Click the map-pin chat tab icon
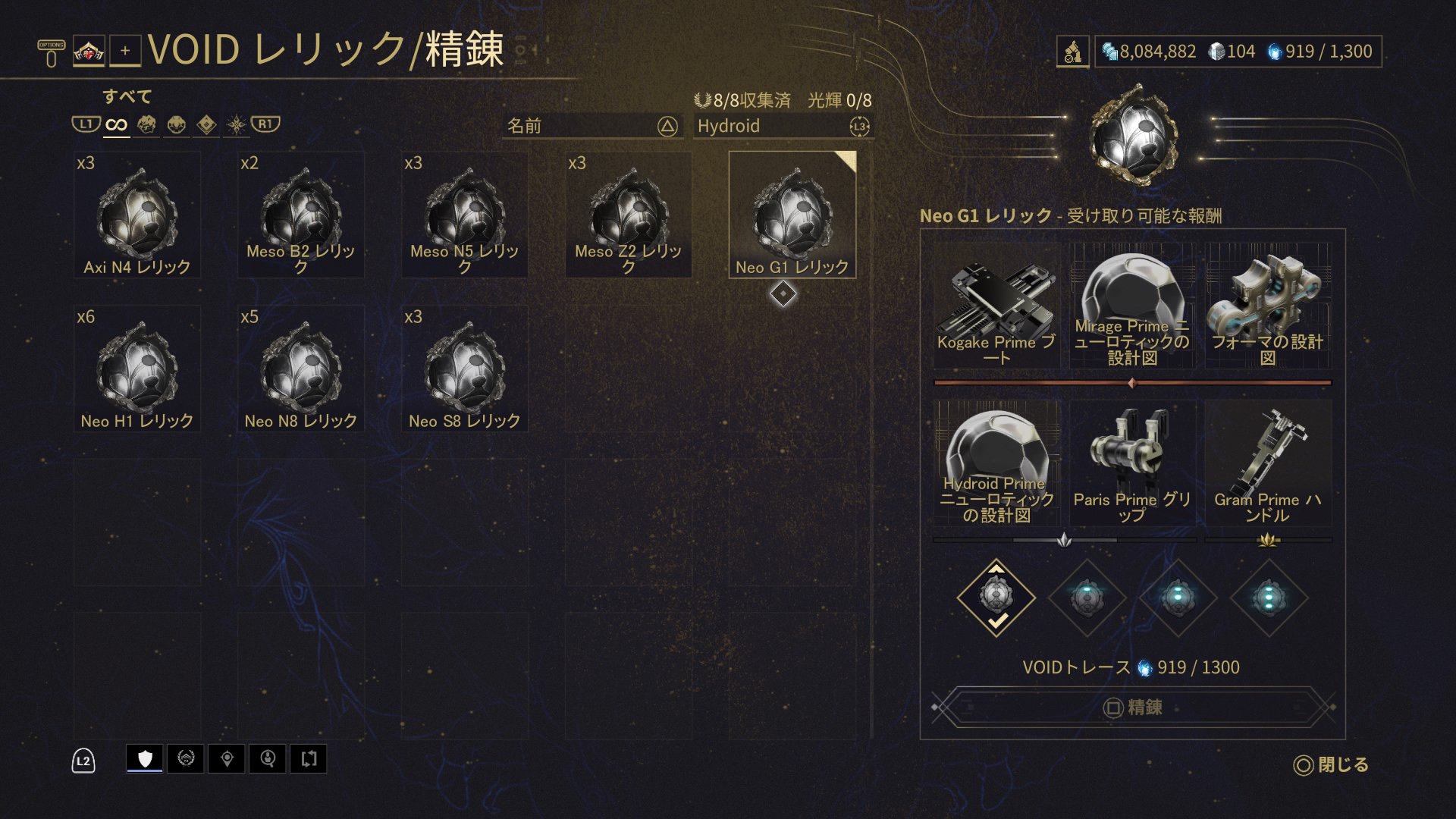 [x=227, y=758]
